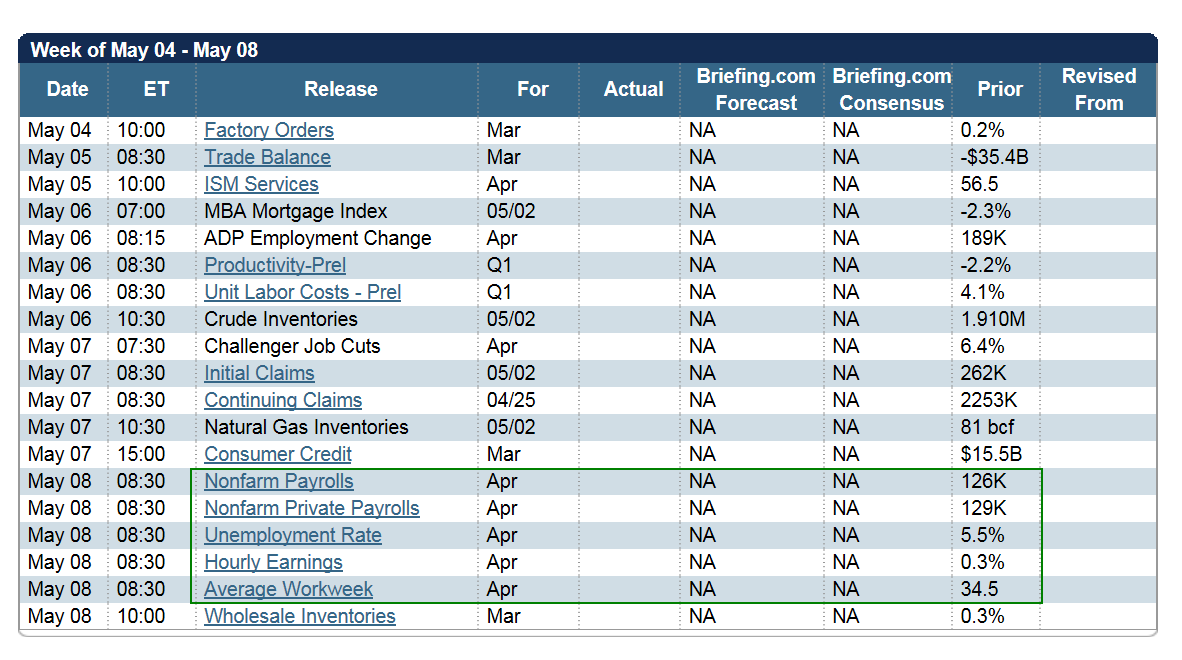This screenshot has height=660, width=1182.
Task: Open the Trade Balance link
Action: (x=268, y=157)
